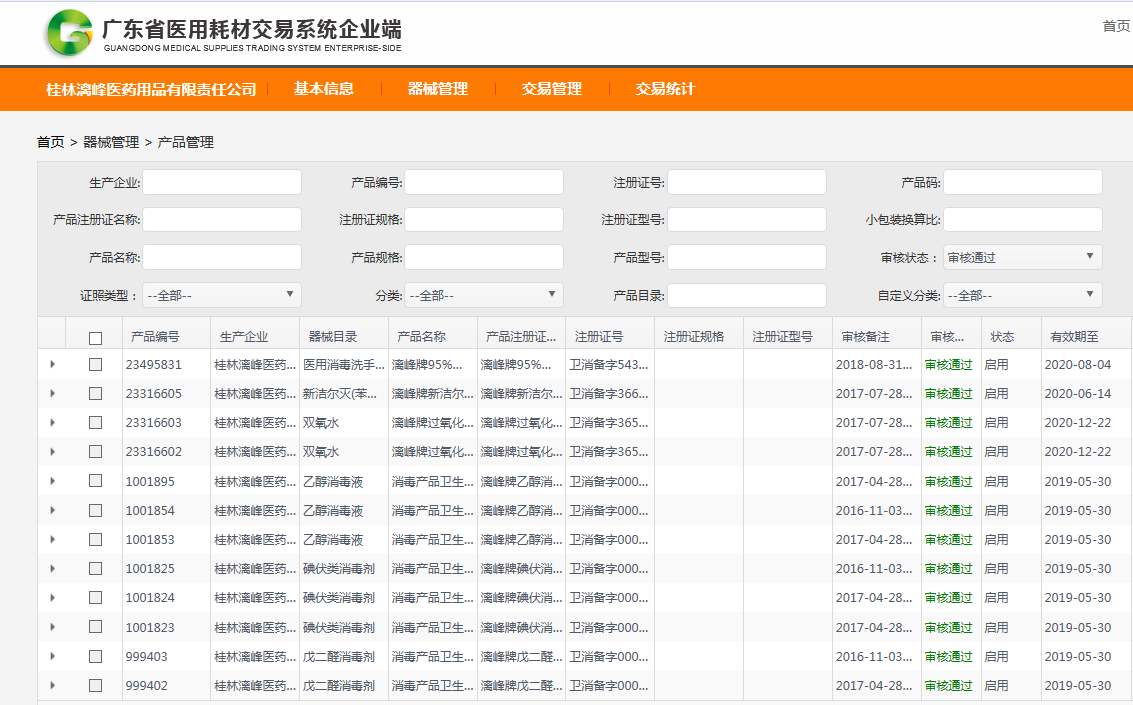Expand row details for product 23495831
This screenshot has width=1133, height=705.
point(52,365)
